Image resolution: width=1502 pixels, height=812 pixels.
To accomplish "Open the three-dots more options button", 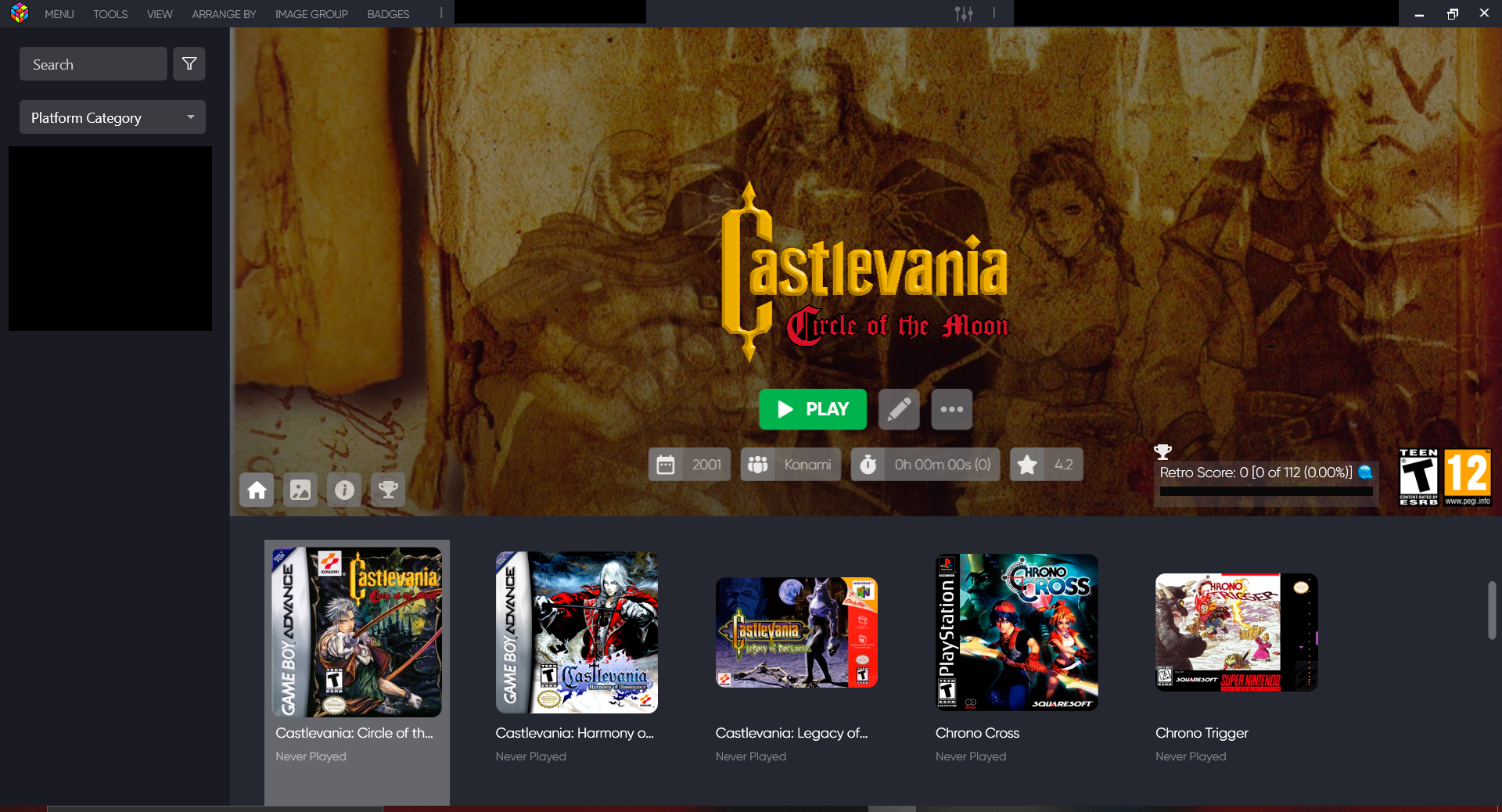I will 951,409.
